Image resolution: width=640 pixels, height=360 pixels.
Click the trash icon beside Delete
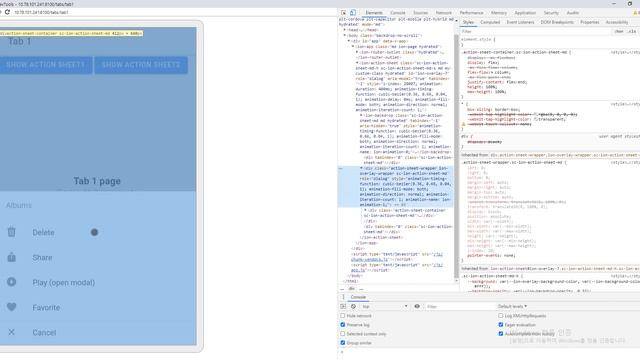coord(11,232)
